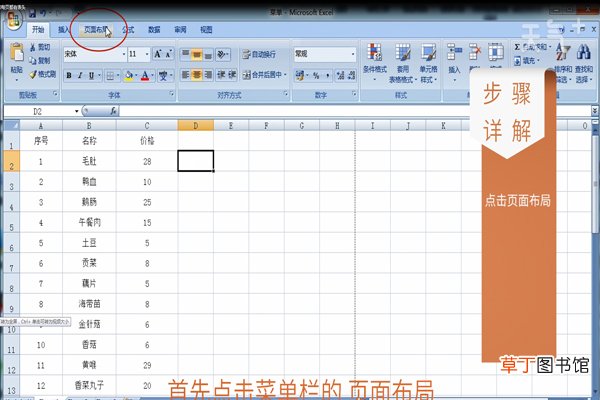Image resolution: width=600 pixels, height=400 pixels.
Task: Open the Font (字体) dialog launcher
Action: (x=171, y=94)
